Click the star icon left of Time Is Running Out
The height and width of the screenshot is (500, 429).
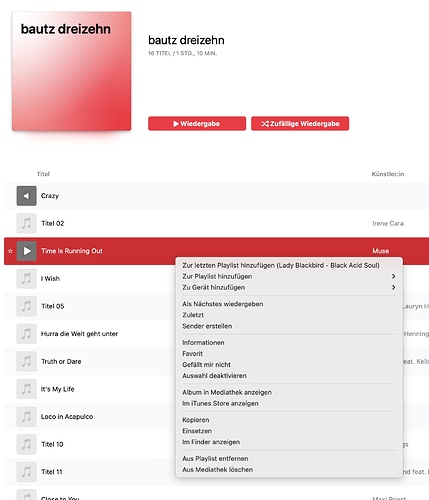[10, 251]
